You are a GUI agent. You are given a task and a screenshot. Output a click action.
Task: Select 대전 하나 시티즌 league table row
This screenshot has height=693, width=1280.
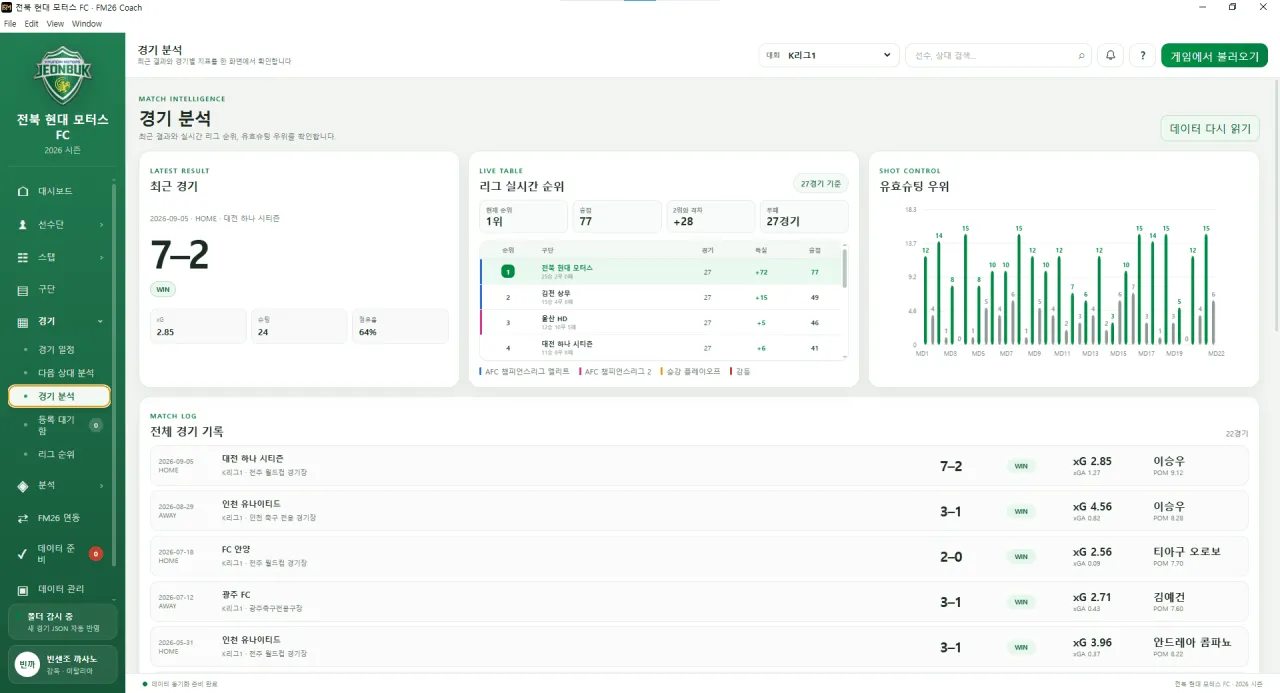(x=660, y=347)
